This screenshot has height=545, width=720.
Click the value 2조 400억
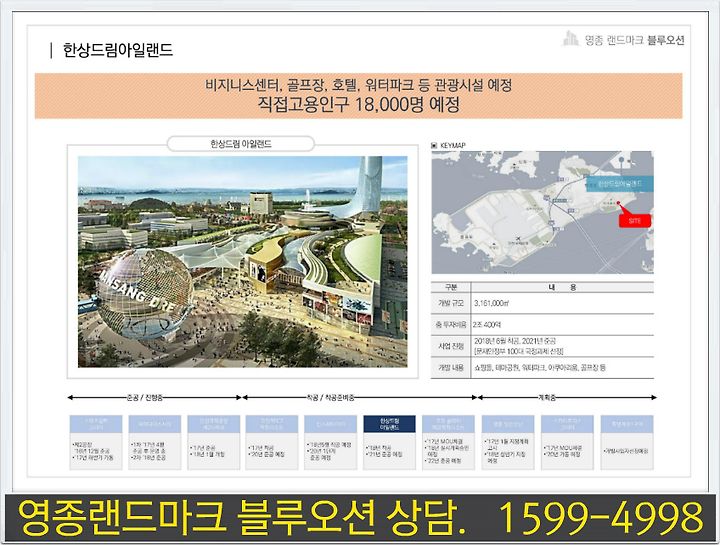[487, 325]
